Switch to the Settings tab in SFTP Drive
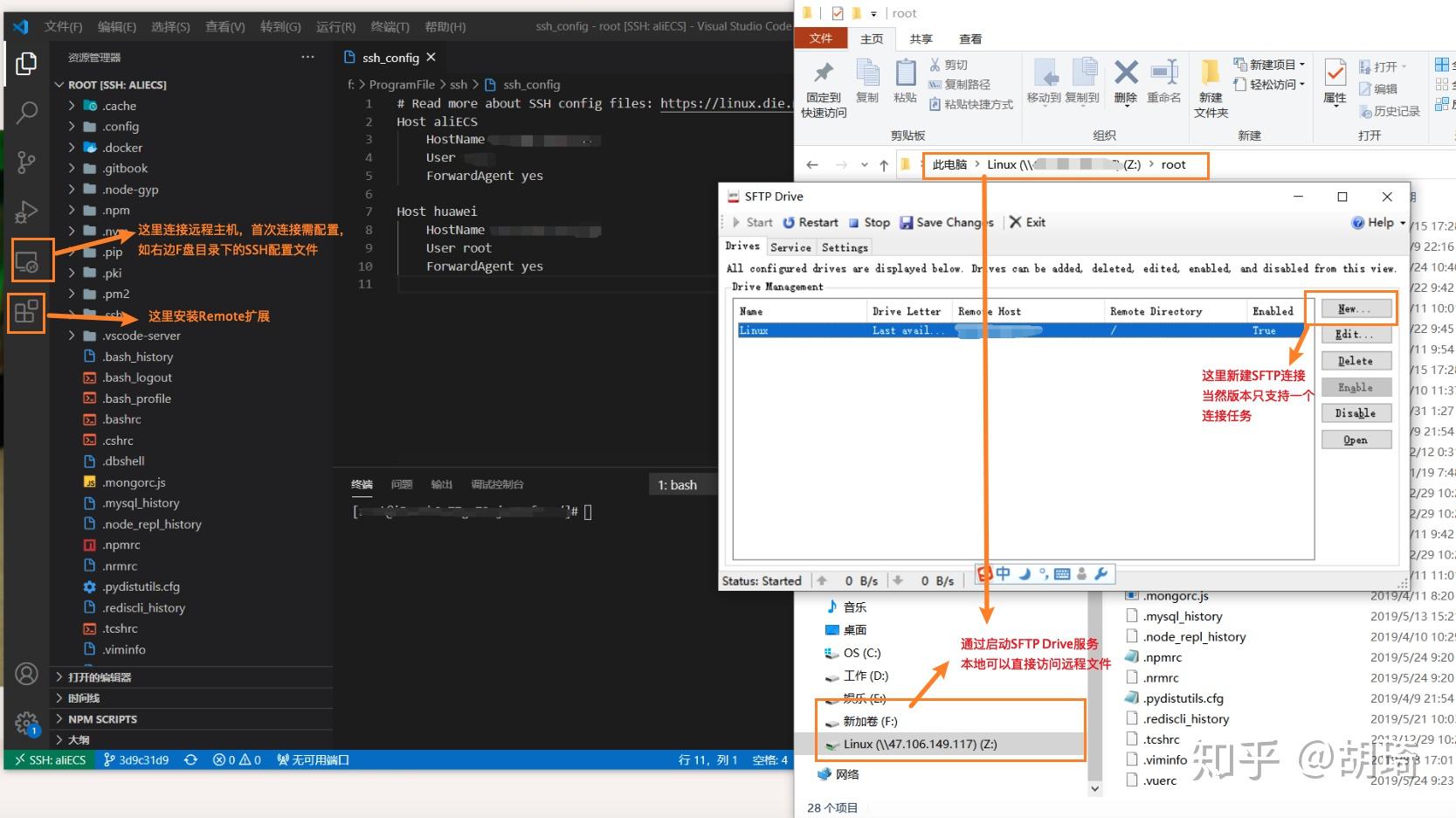This screenshot has height=818, width=1456. [845, 247]
